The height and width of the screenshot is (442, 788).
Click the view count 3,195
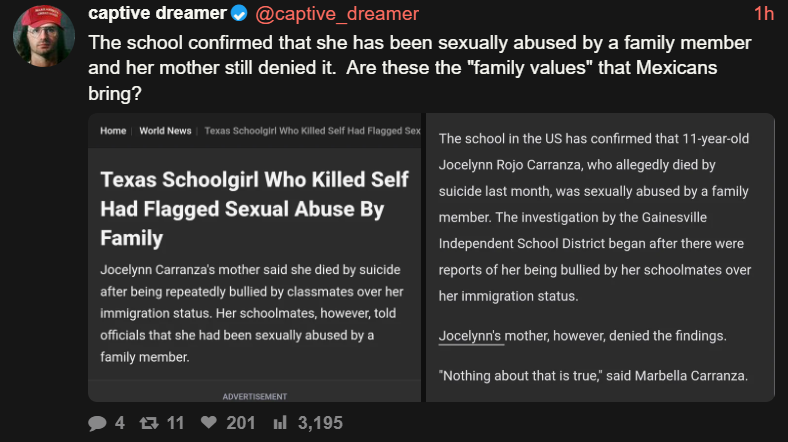(320, 423)
